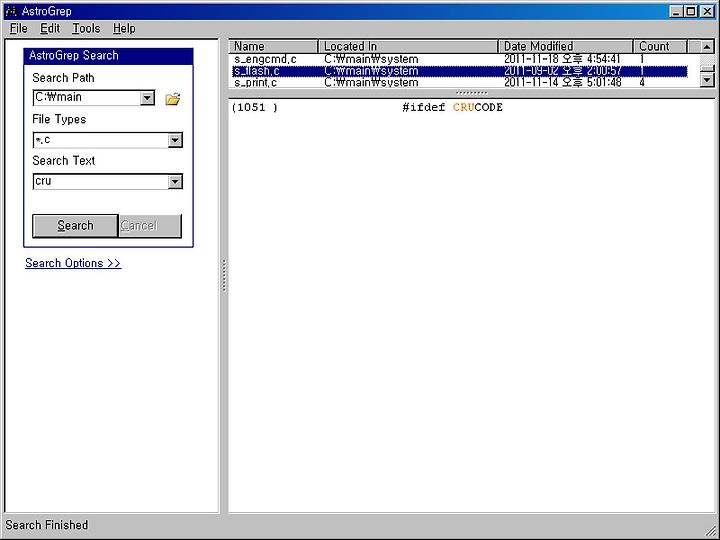Sort results by the Count column header
The width and height of the screenshot is (720, 540).
coord(660,46)
